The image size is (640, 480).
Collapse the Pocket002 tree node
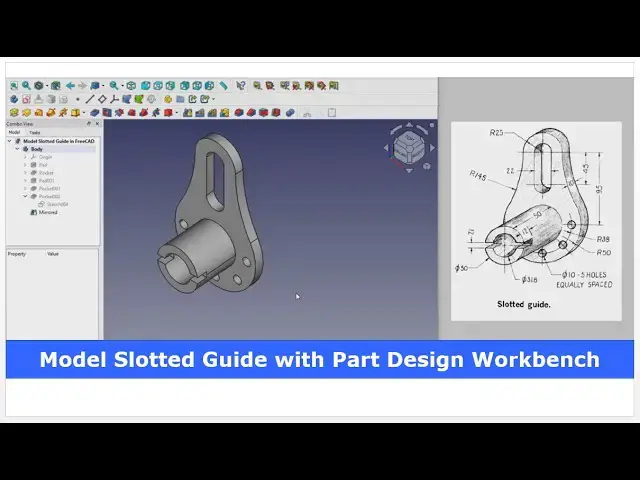tap(25, 196)
